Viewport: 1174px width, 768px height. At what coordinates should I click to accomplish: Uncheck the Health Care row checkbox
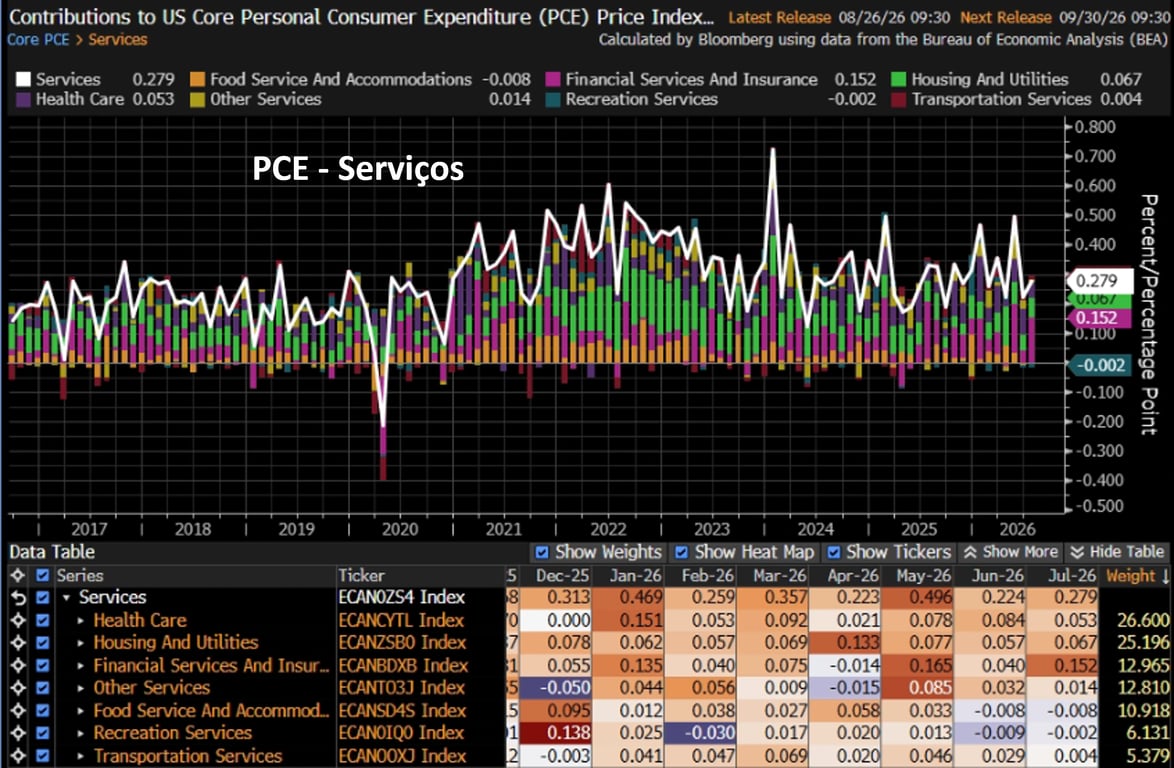click(43, 620)
